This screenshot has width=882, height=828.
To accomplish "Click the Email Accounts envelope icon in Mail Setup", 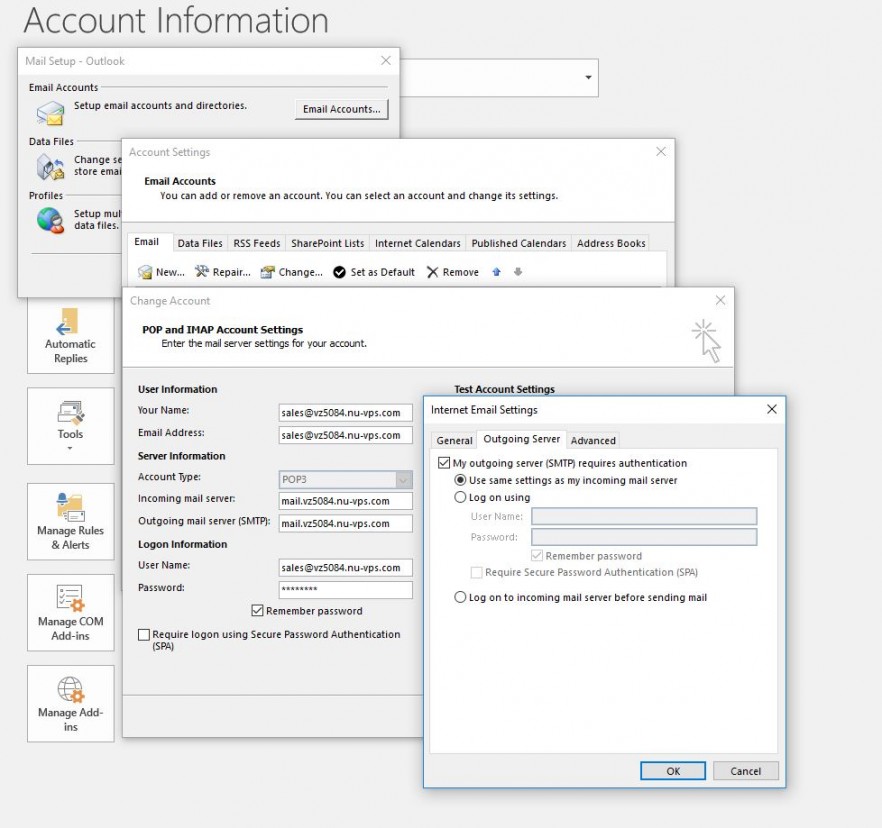I will 51,113.
